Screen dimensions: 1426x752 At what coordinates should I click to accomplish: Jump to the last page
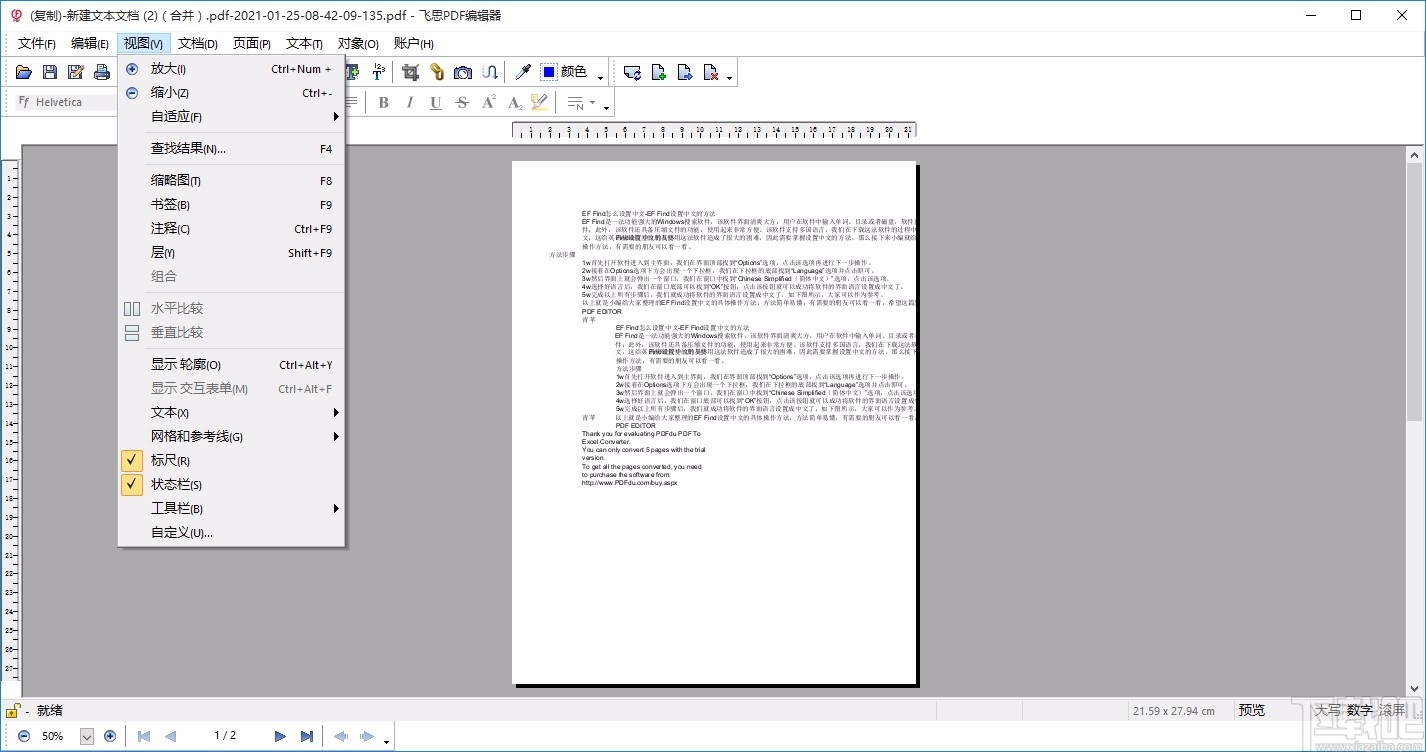[x=307, y=736]
